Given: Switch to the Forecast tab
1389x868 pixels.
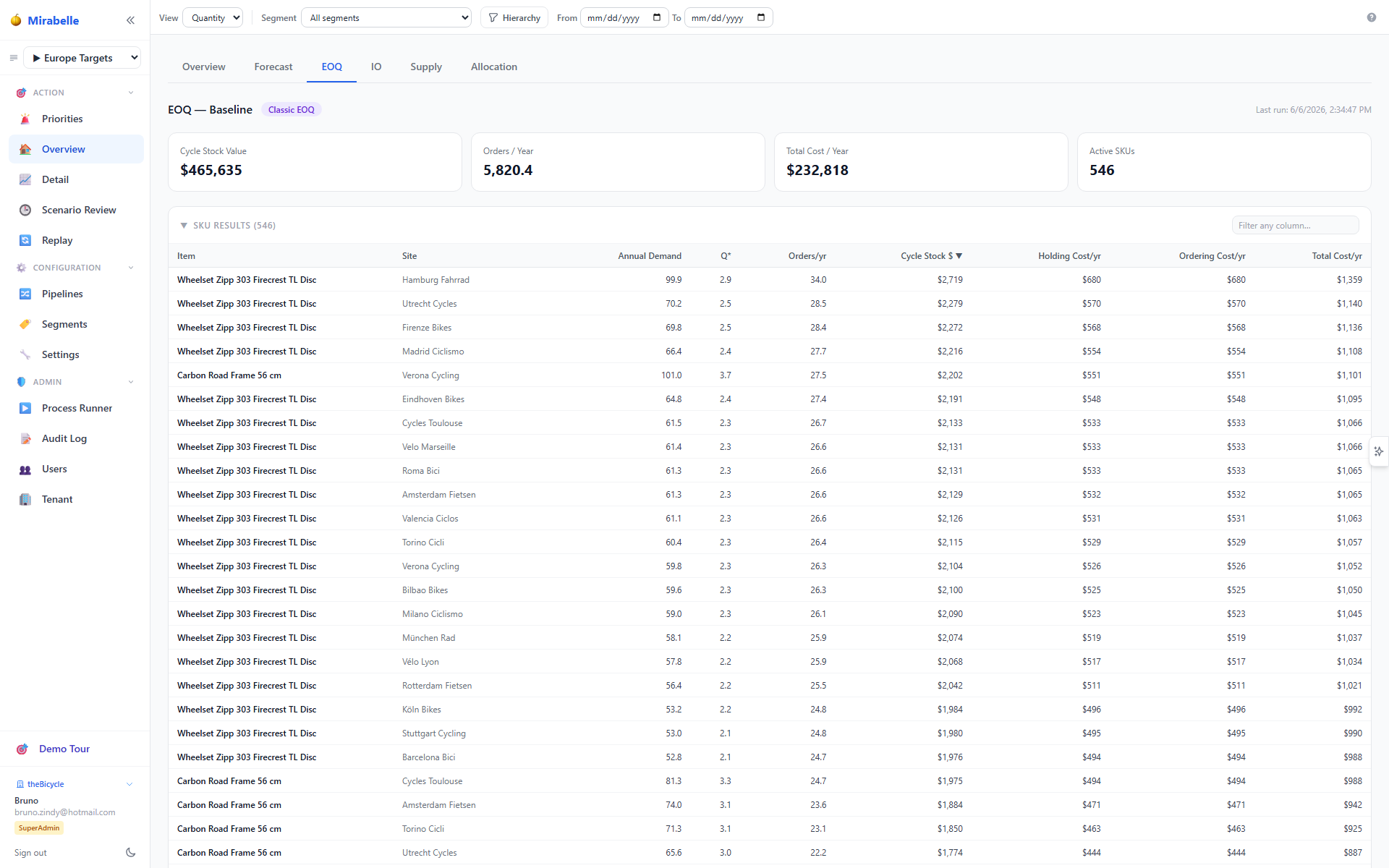Looking at the screenshot, I should click(x=273, y=67).
